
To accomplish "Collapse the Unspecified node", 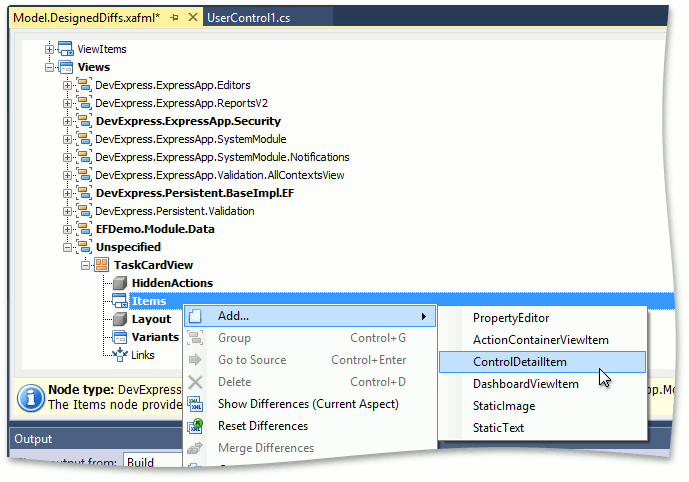I will point(67,247).
